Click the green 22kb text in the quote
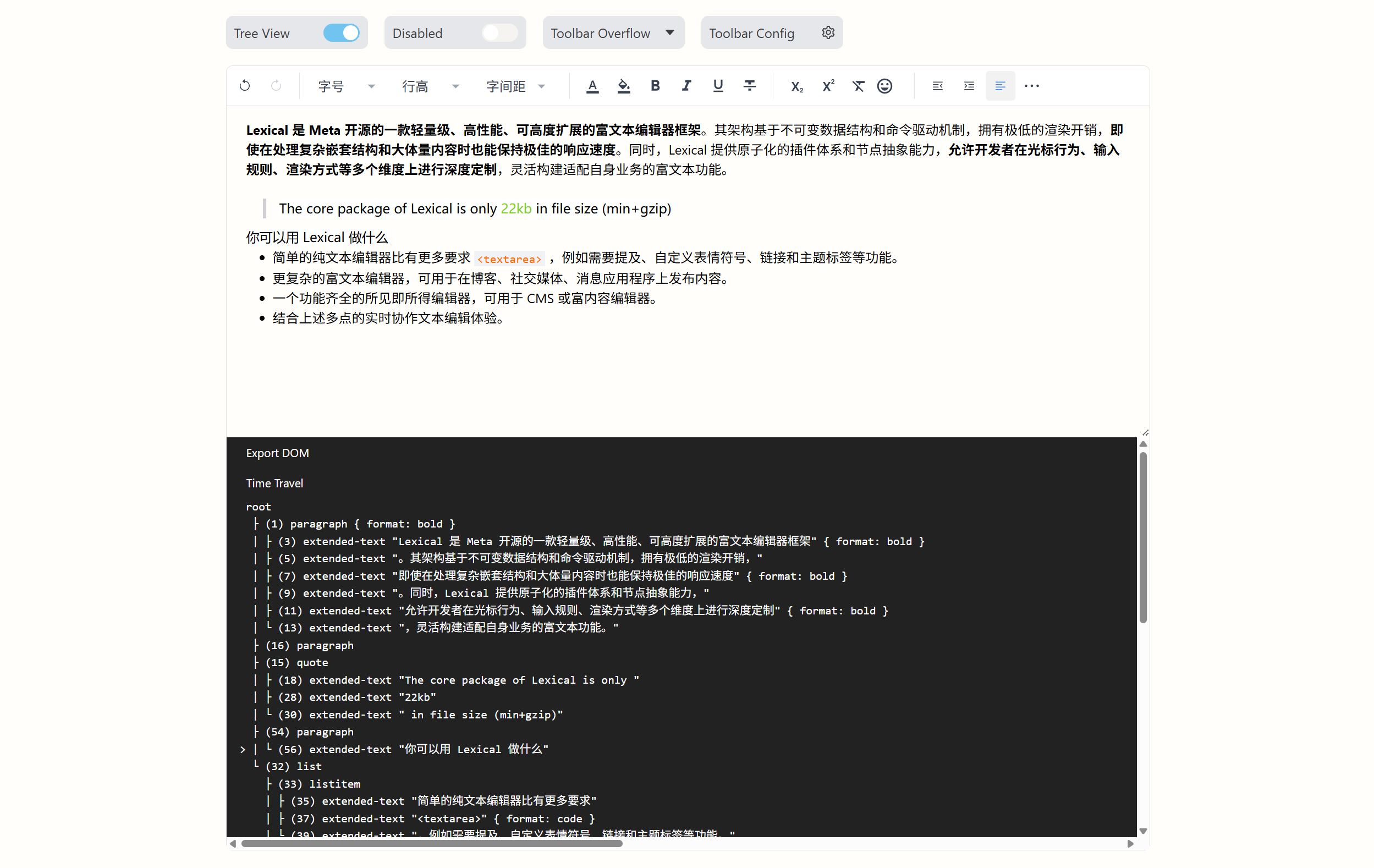Screen dimensions: 1374x868 [516, 208]
